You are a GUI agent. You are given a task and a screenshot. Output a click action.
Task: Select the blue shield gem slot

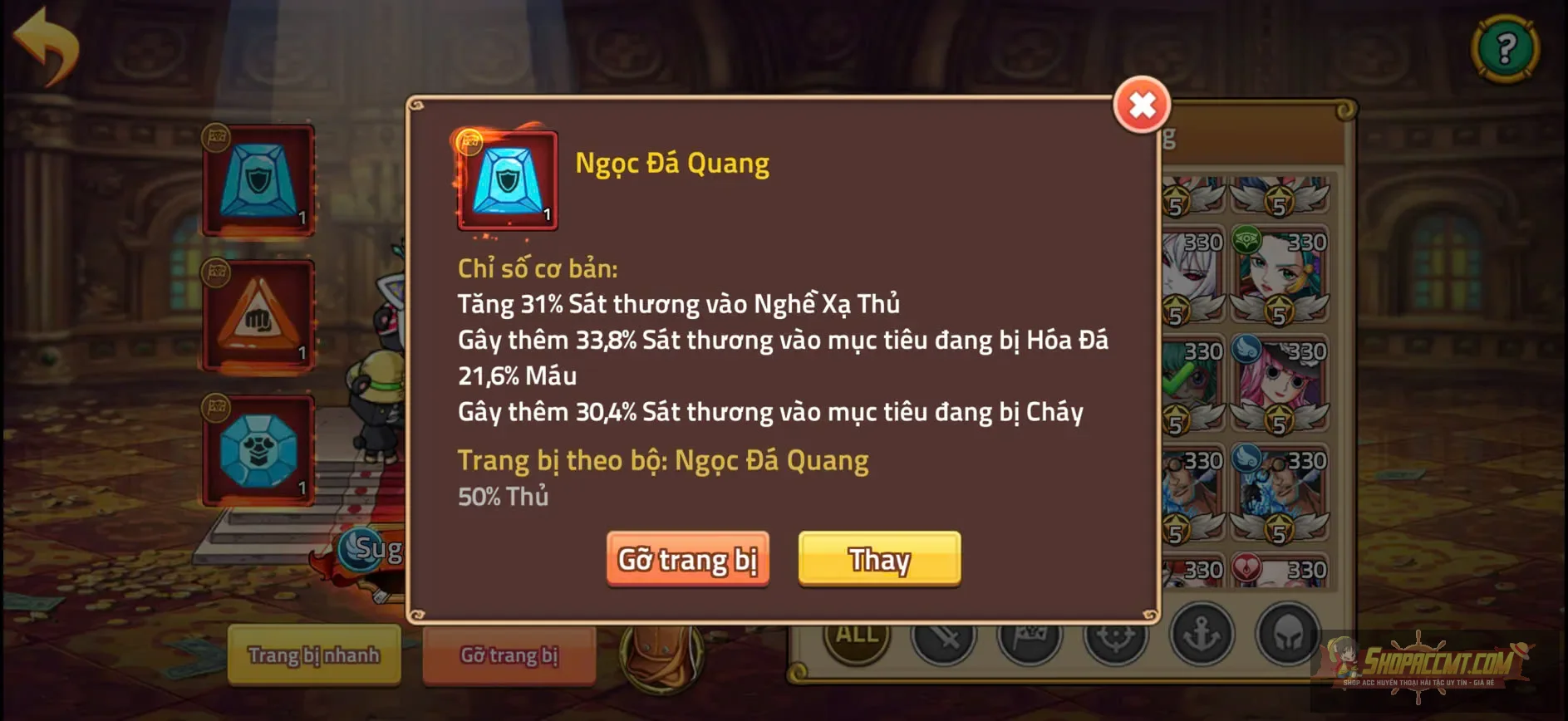258,180
